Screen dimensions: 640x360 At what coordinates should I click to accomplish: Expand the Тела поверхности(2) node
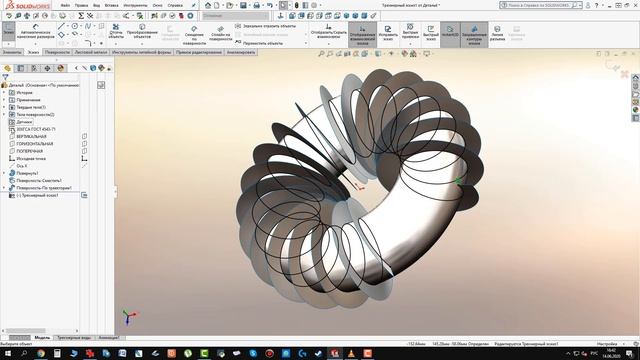click(x=4, y=115)
